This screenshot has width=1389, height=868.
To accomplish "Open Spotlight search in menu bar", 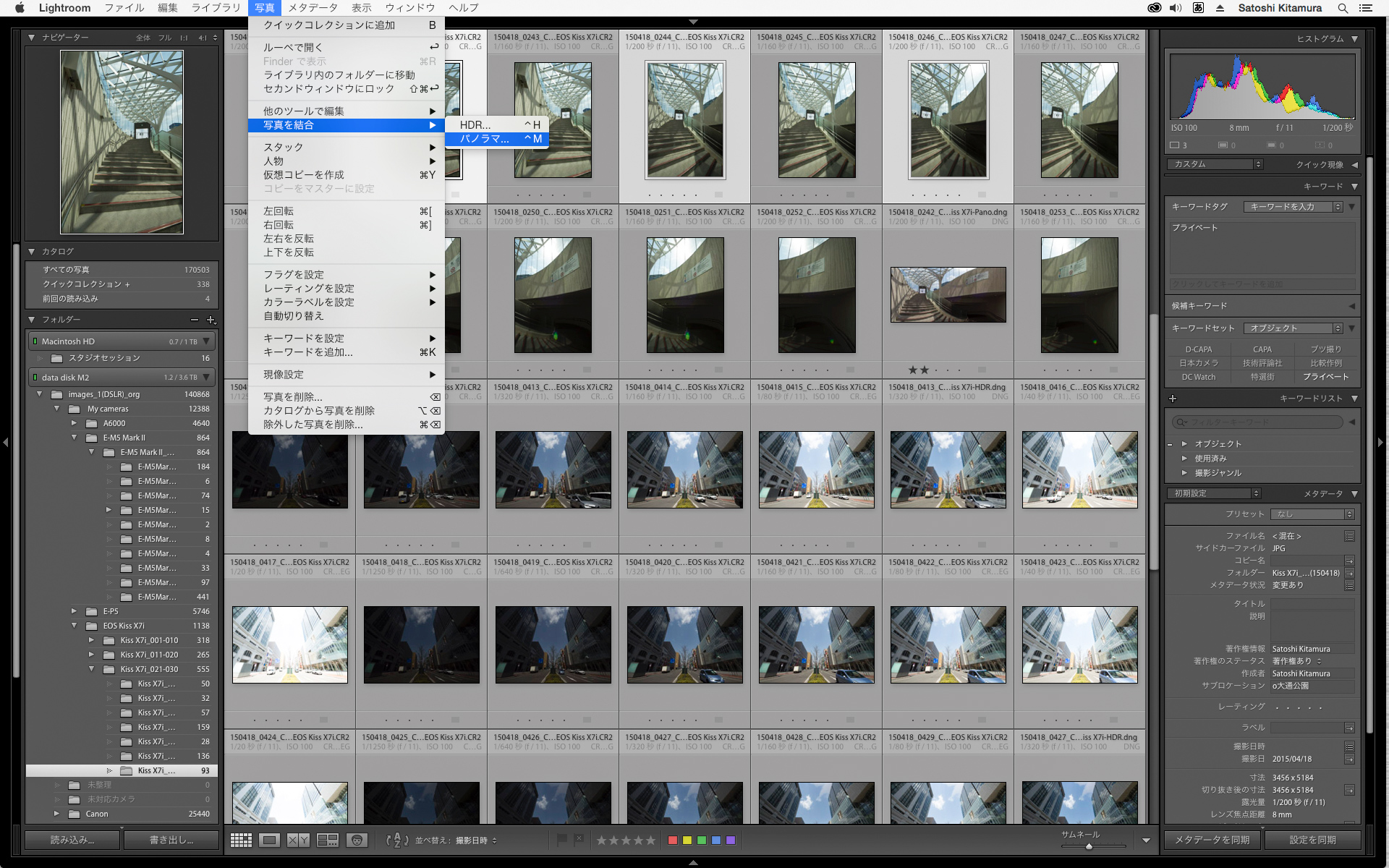I will [1343, 8].
